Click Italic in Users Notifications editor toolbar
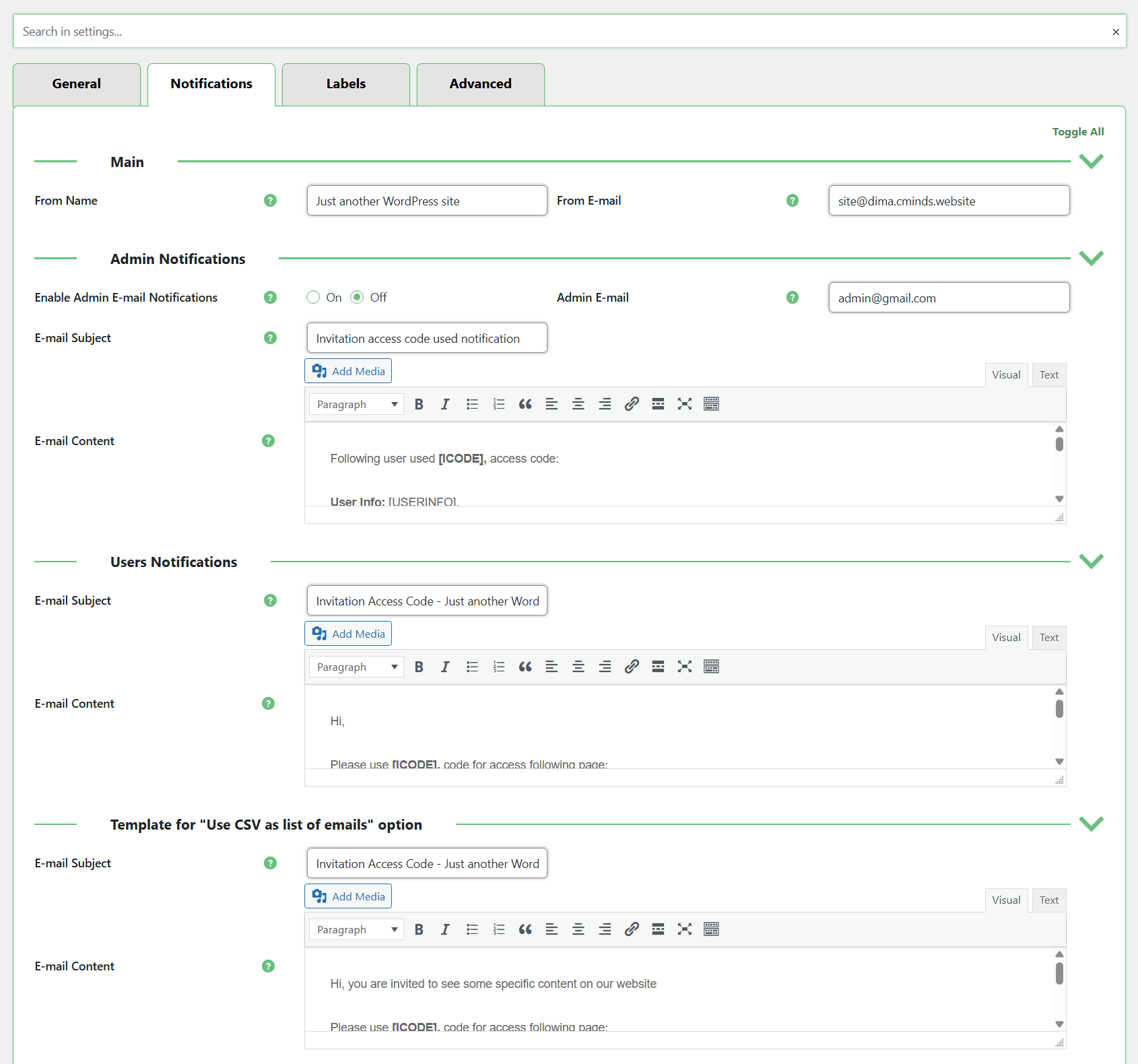 [445, 667]
